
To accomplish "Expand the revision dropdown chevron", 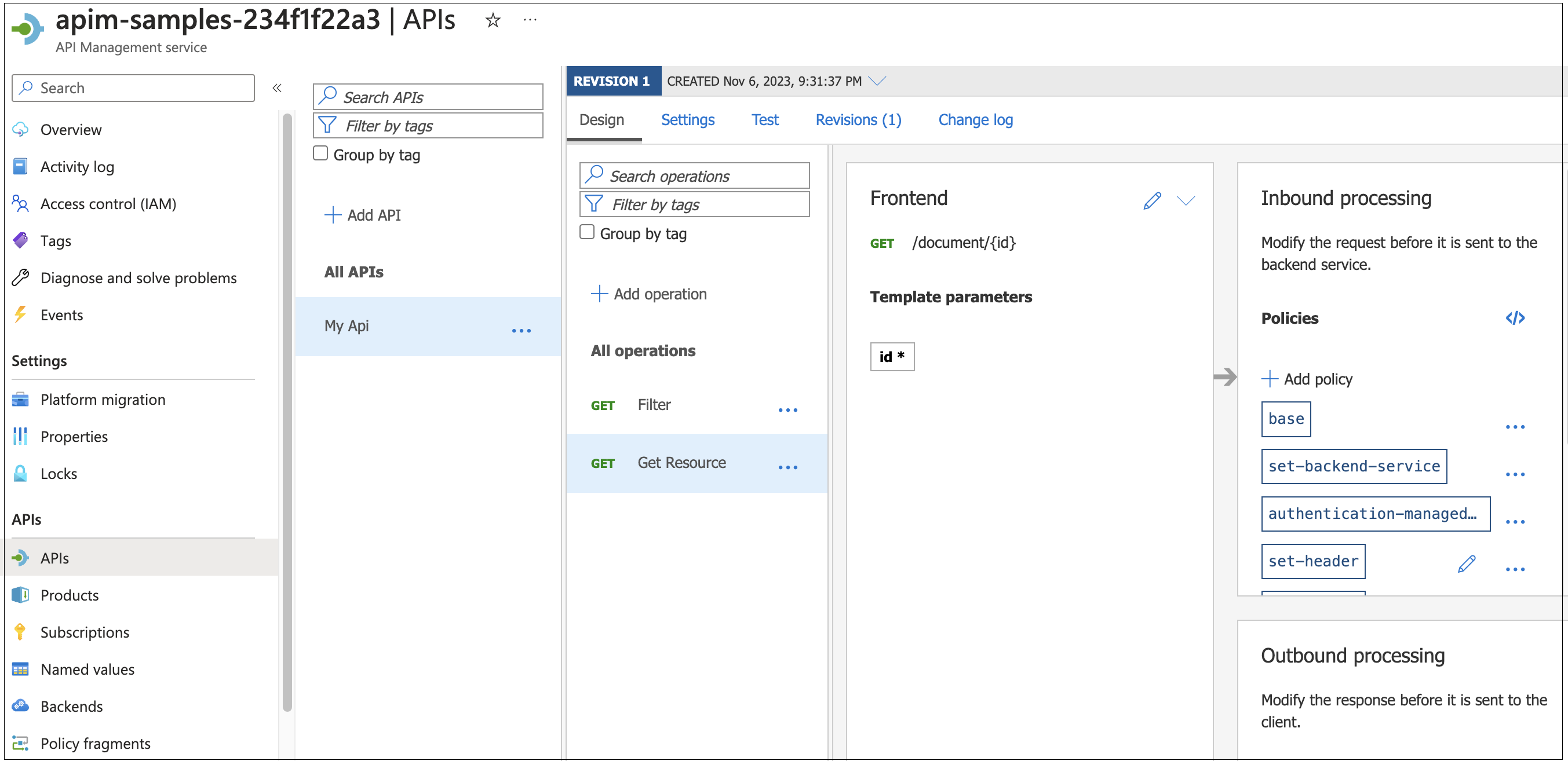I will pyautogui.click(x=877, y=81).
